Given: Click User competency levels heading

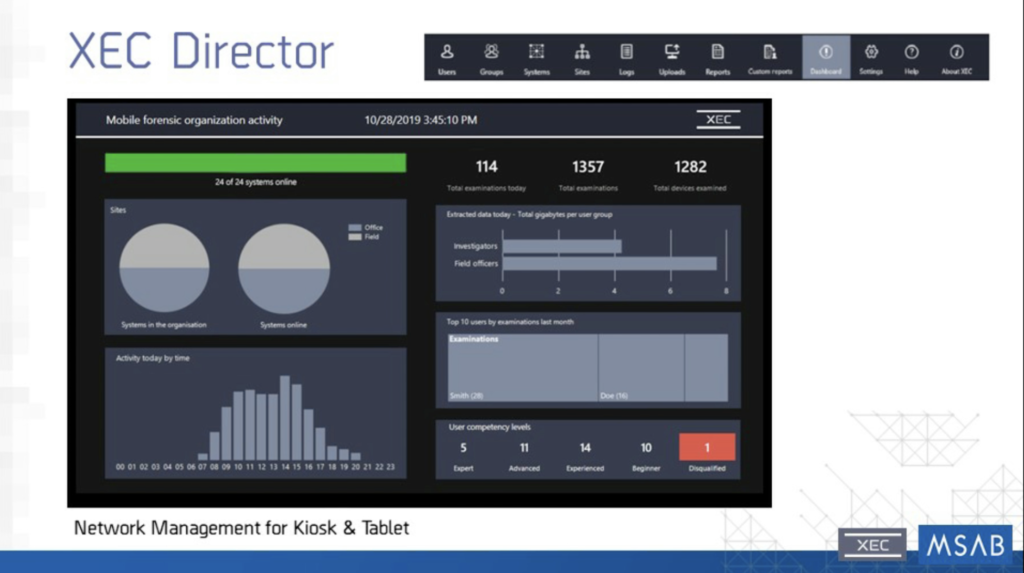Looking at the screenshot, I should tap(489, 427).
